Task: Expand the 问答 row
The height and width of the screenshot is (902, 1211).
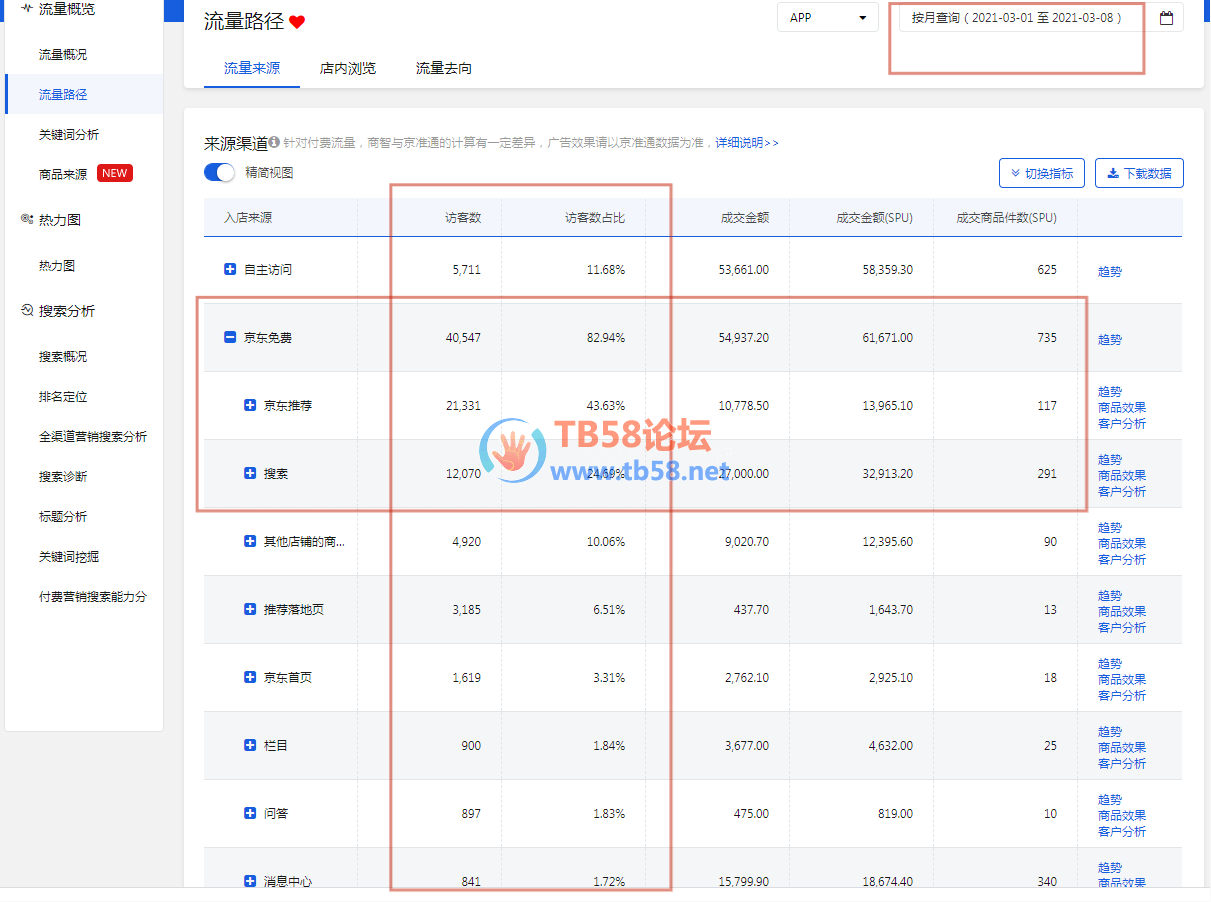Action: pos(250,813)
